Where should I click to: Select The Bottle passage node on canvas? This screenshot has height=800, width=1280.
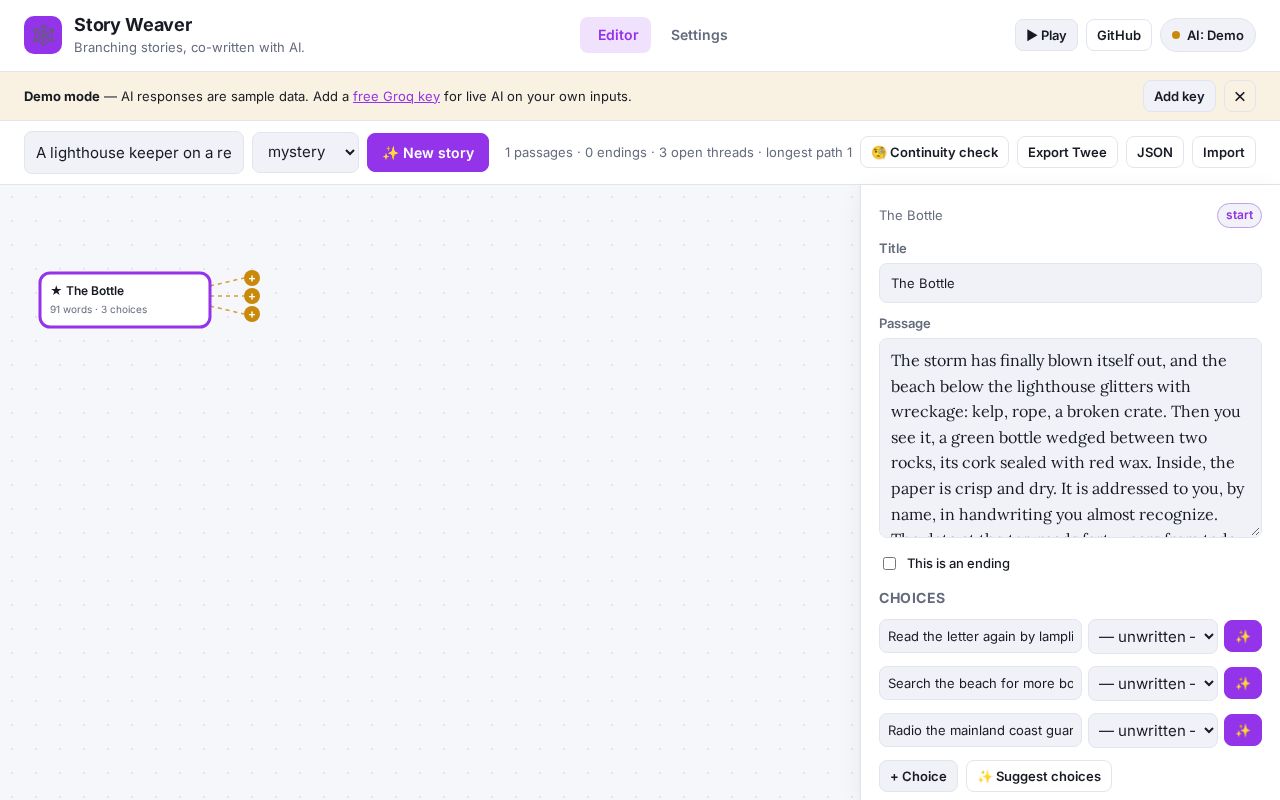click(x=125, y=300)
